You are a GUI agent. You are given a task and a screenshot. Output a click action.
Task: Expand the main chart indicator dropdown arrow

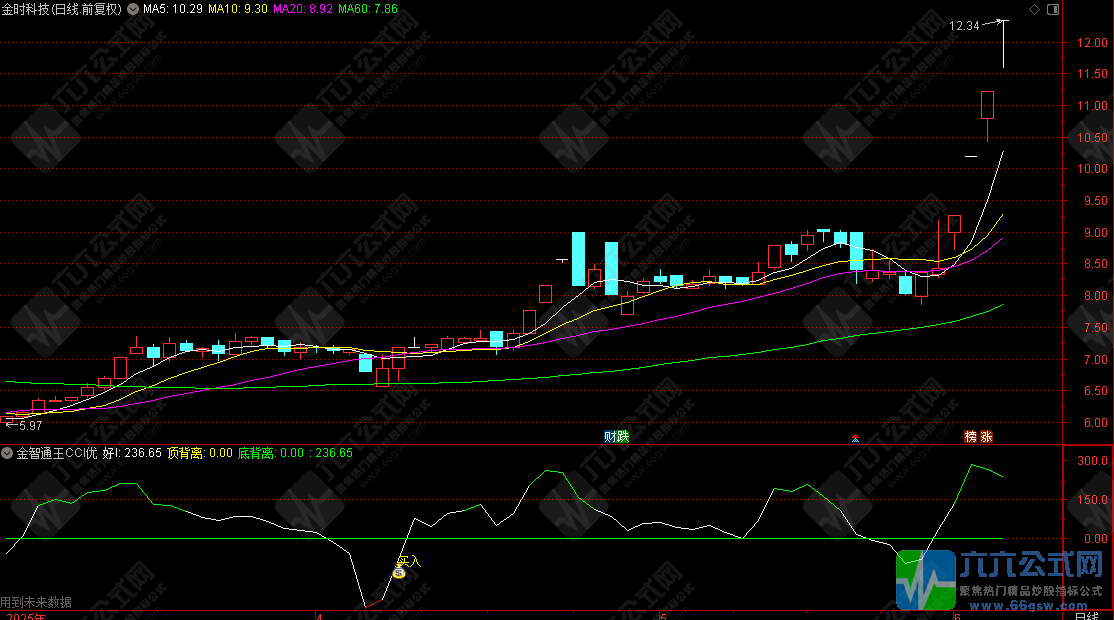(134, 9)
